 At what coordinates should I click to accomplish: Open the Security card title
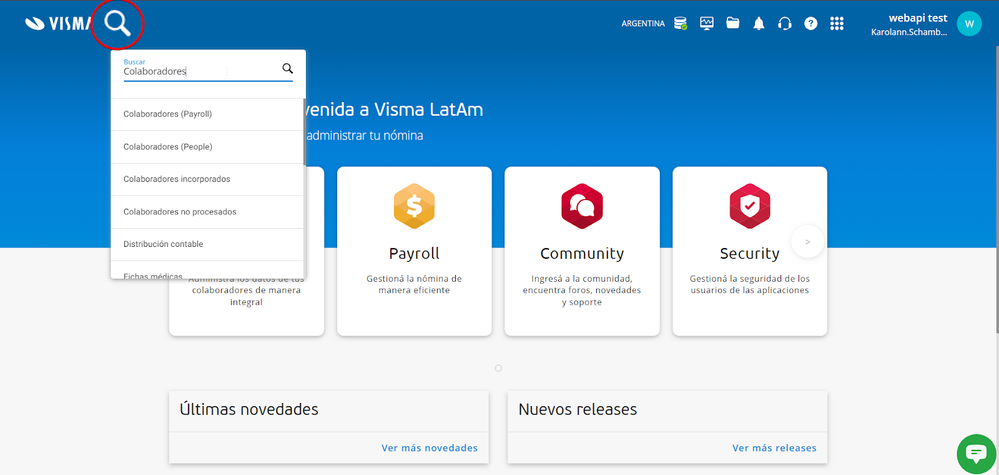tap(750, 253)
